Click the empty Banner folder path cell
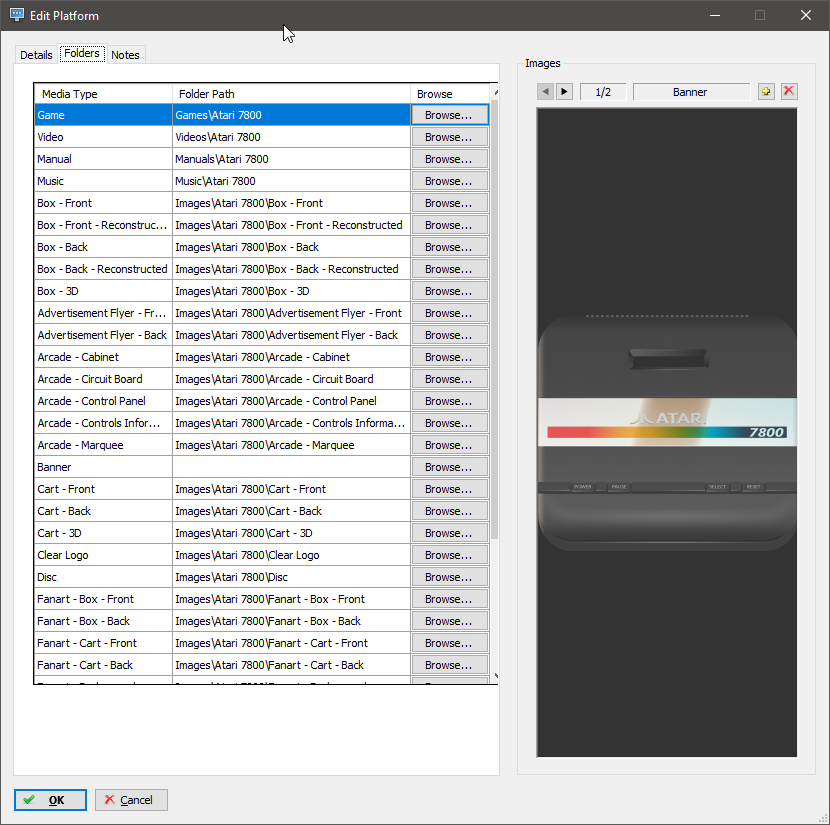This screenshot has height=825, width=830. (x=291, y=467)
